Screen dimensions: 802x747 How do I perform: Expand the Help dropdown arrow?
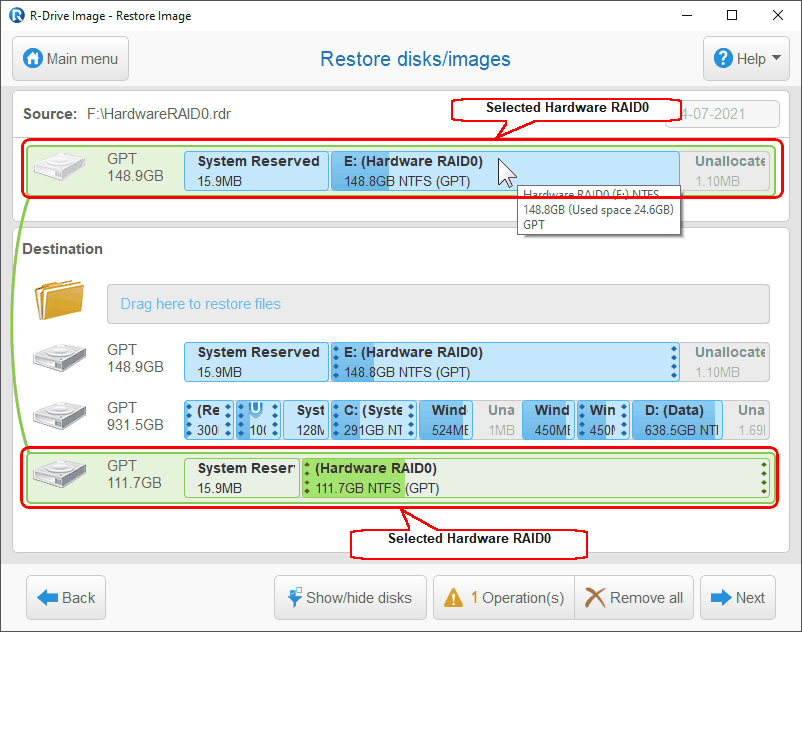click(776, 58)
